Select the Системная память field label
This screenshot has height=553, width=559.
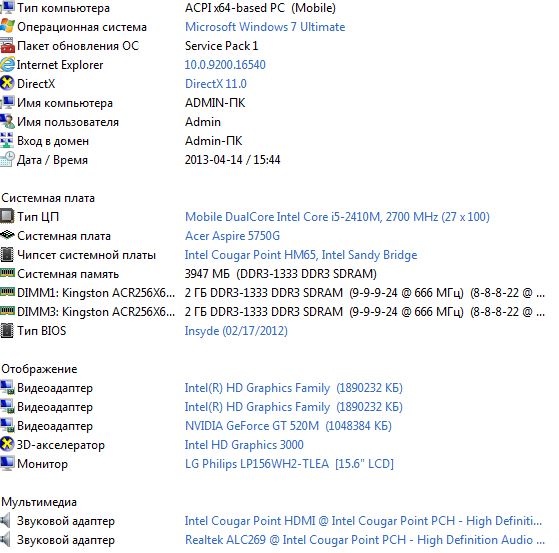click(x=68, y=274)
